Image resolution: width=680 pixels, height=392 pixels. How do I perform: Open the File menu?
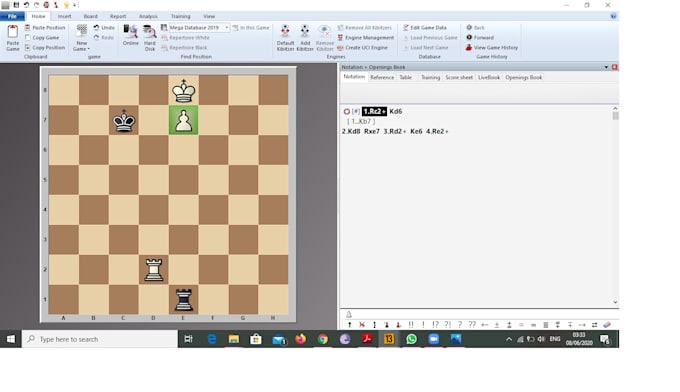tap(12, 16)
